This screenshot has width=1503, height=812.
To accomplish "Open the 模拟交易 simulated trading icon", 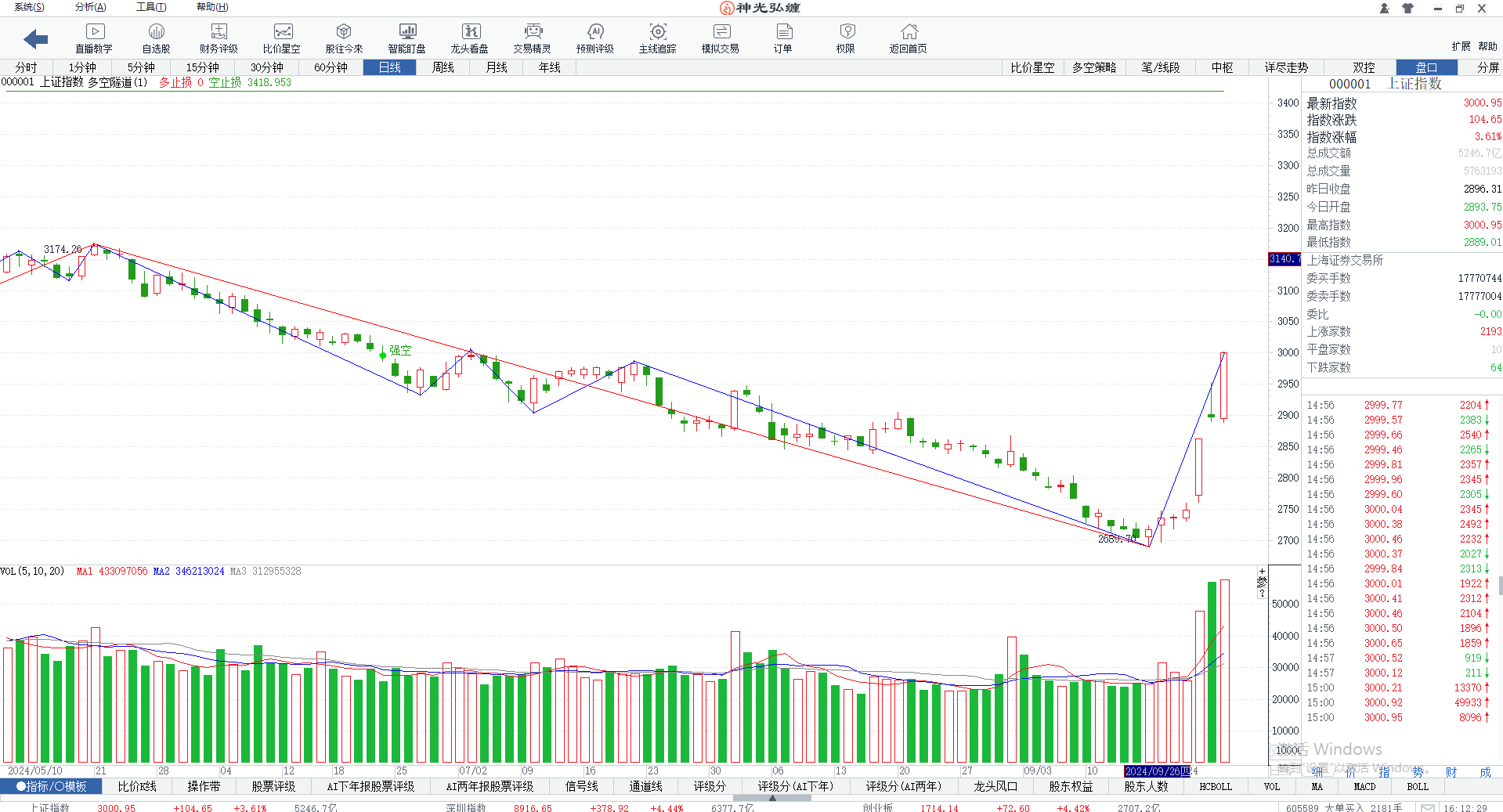I will [x=721, y=38].
